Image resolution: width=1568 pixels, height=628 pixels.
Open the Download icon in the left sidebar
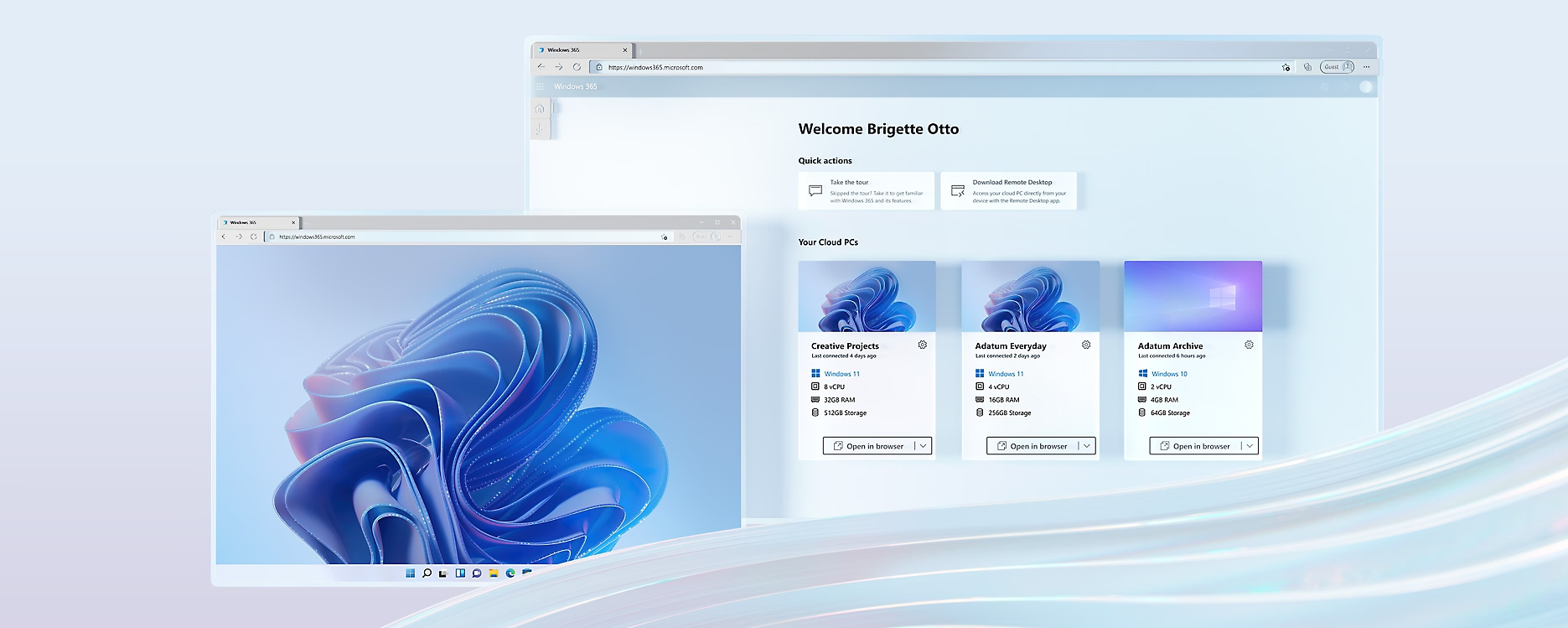(540, 129)
